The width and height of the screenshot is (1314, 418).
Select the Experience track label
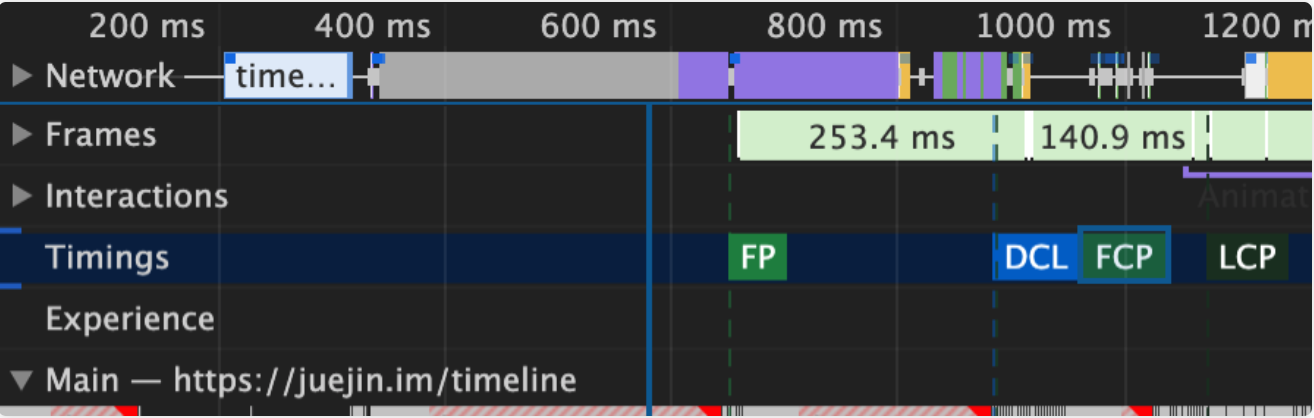point(130,319)
